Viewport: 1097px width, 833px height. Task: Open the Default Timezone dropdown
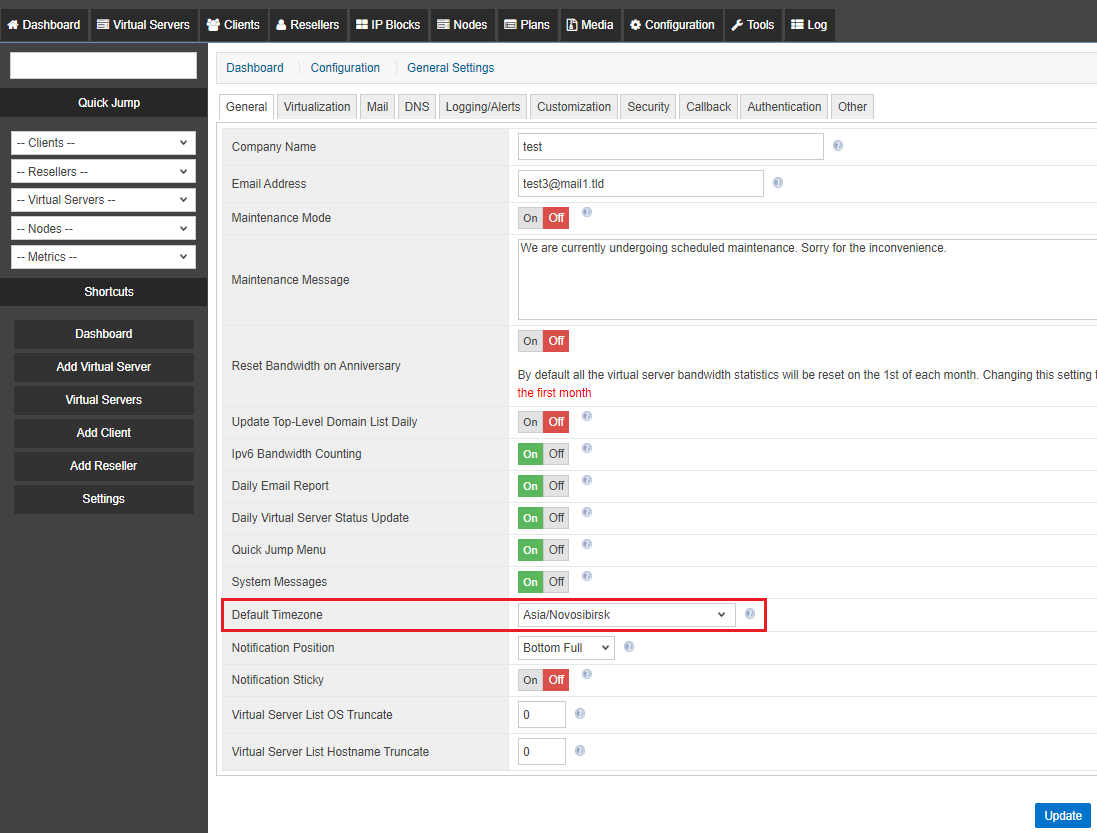coord(626,615)
